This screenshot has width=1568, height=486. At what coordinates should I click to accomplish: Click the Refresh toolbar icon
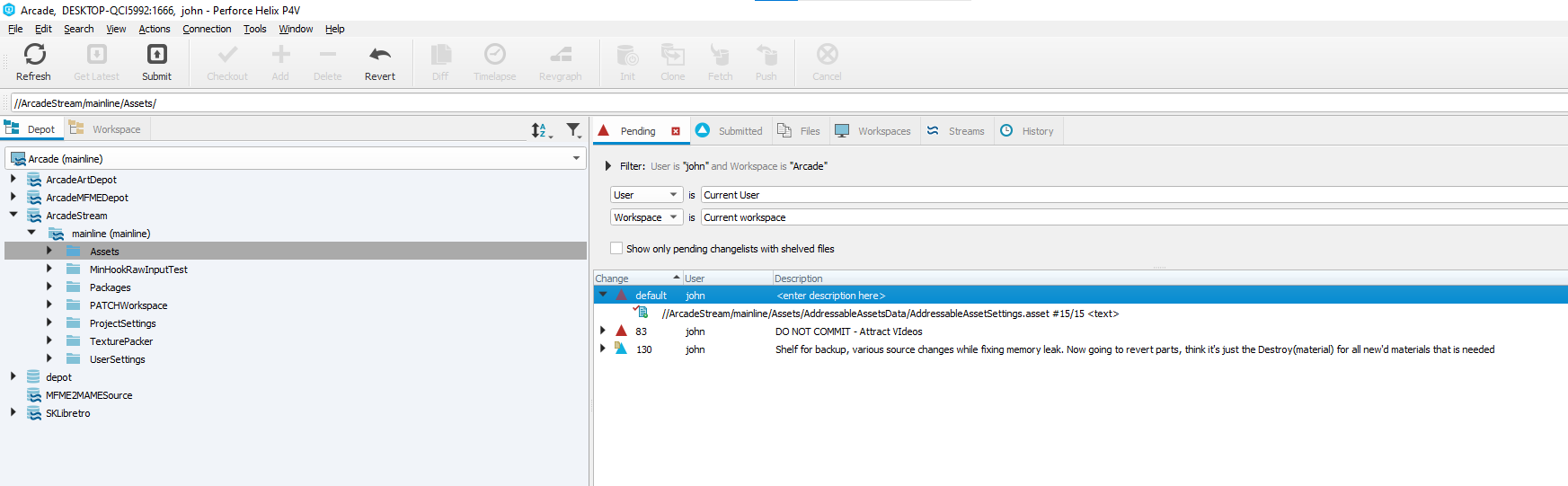click(x=34, y=56)
